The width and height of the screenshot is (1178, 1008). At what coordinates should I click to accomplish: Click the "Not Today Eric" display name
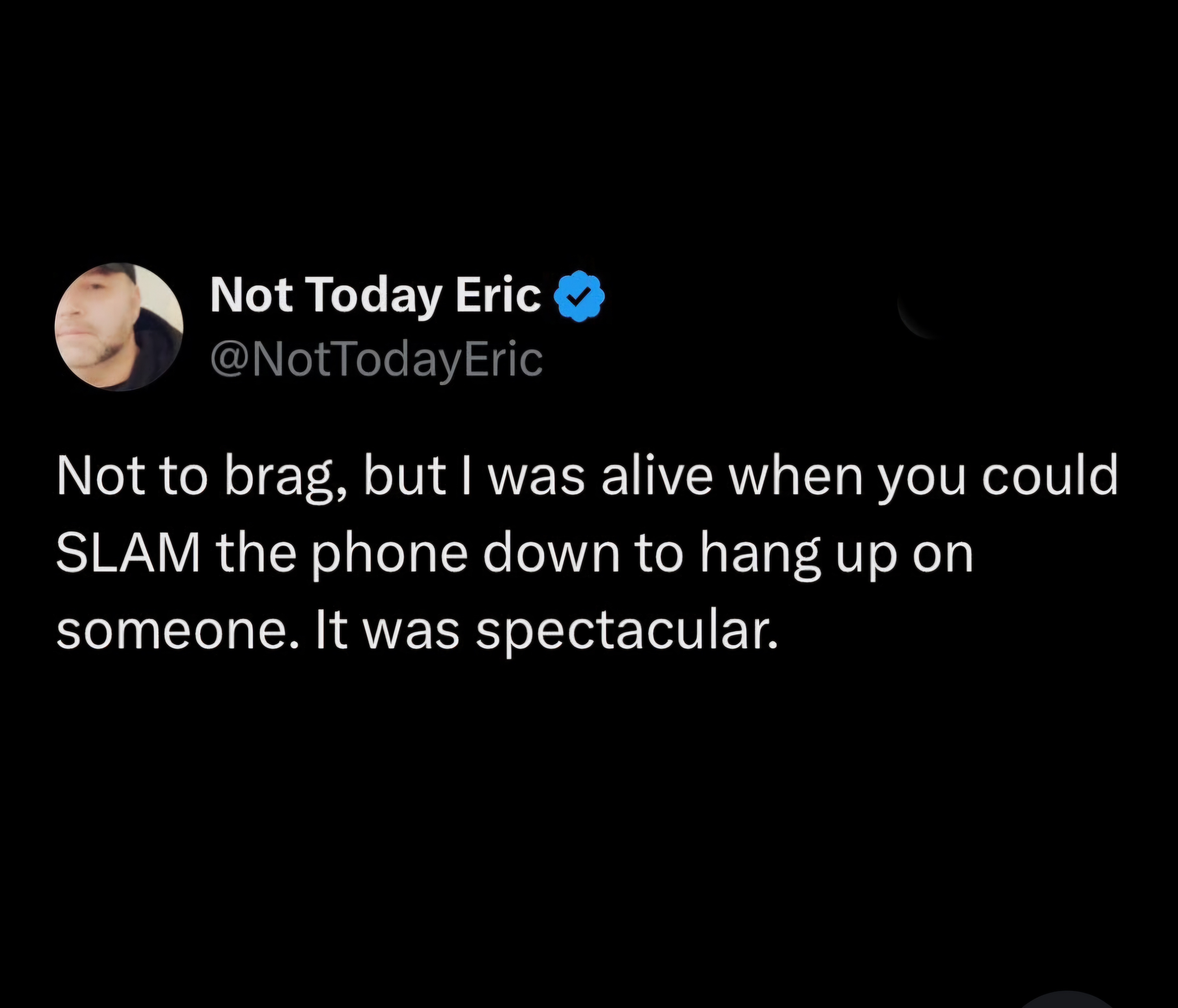(x=375, y=296)
